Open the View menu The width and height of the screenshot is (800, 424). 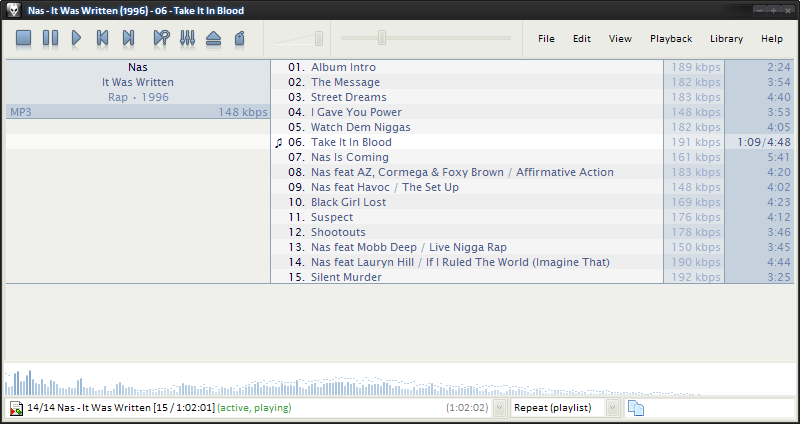620,39
